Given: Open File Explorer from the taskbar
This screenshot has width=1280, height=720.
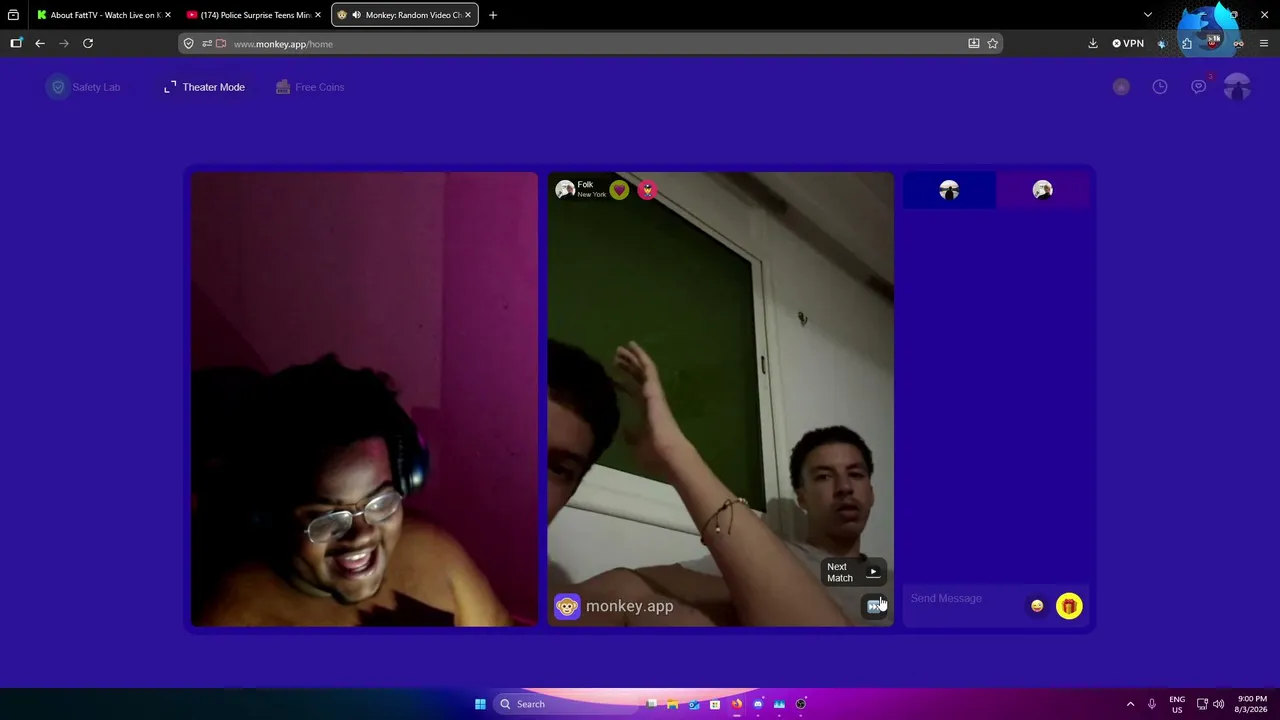Looking at the screenshot, I should click(673, 704).
